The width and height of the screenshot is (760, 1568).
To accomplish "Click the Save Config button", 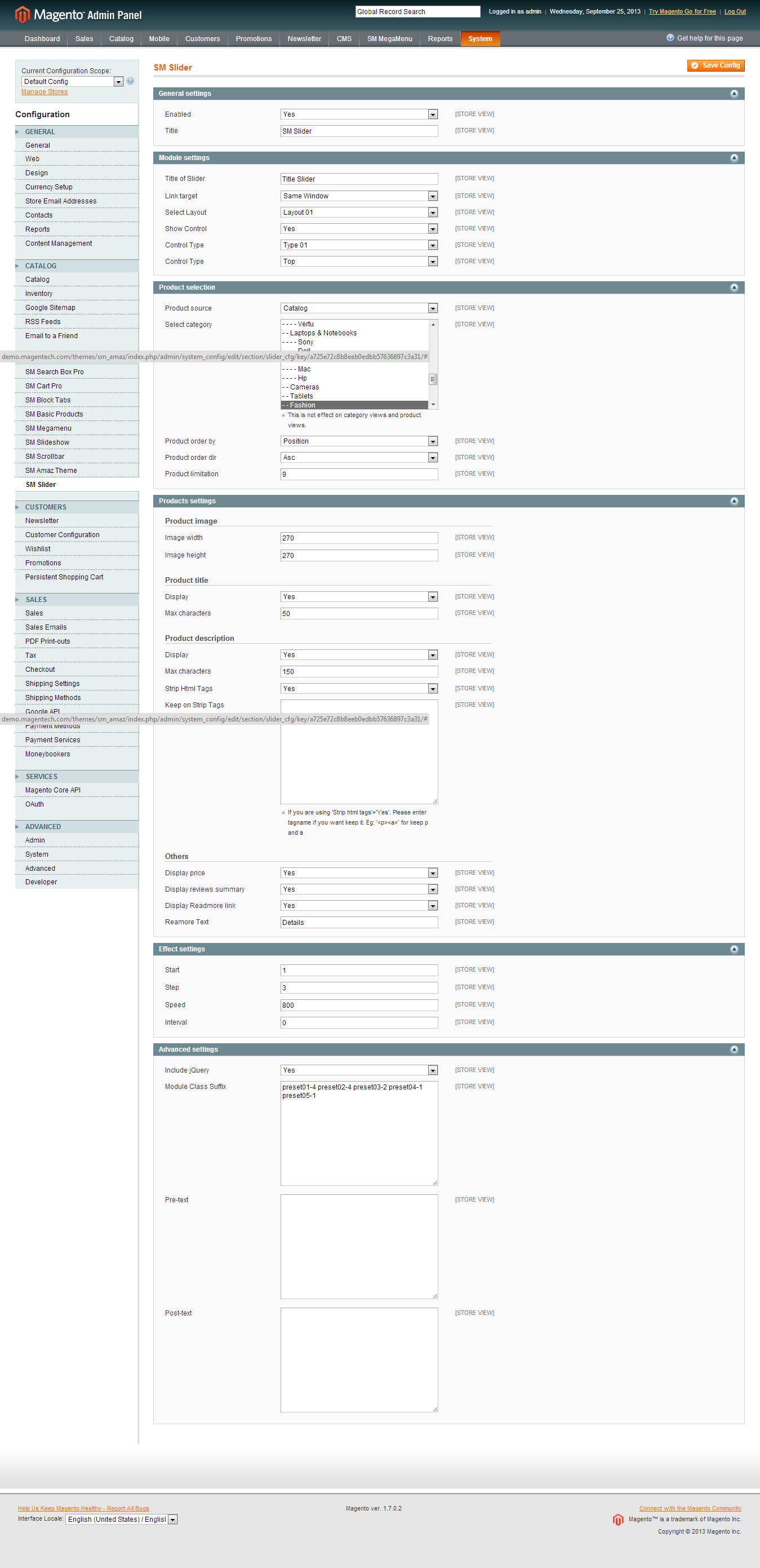I will tap(715, 65).
